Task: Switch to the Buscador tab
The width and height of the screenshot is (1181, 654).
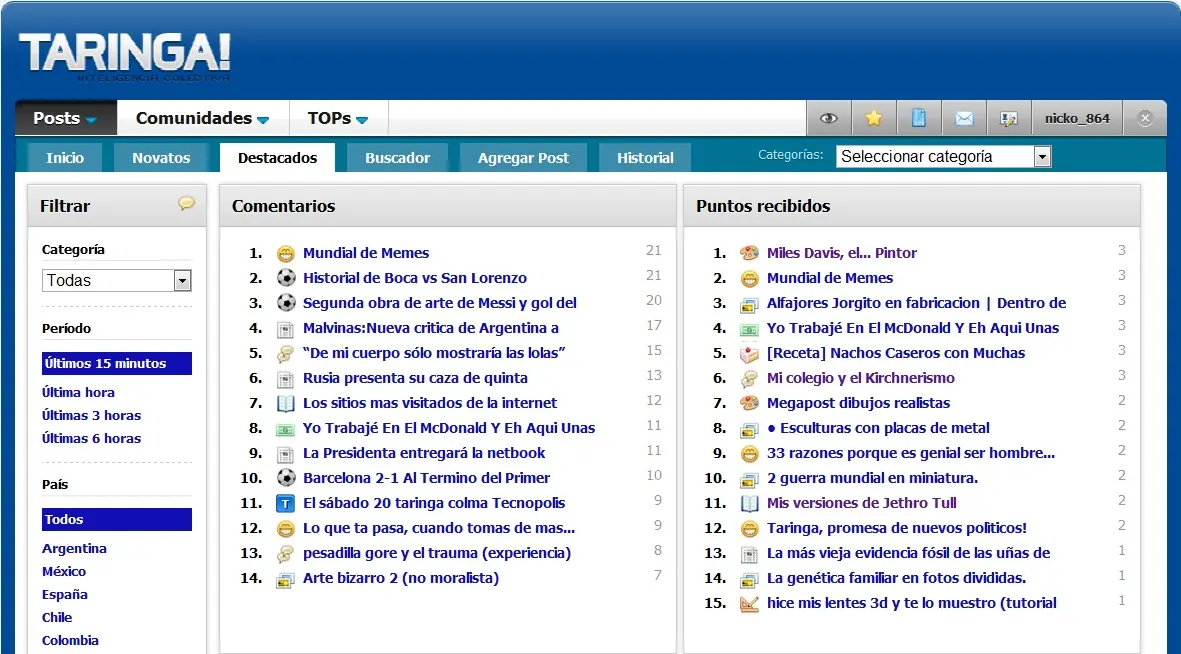Action: 398,158
